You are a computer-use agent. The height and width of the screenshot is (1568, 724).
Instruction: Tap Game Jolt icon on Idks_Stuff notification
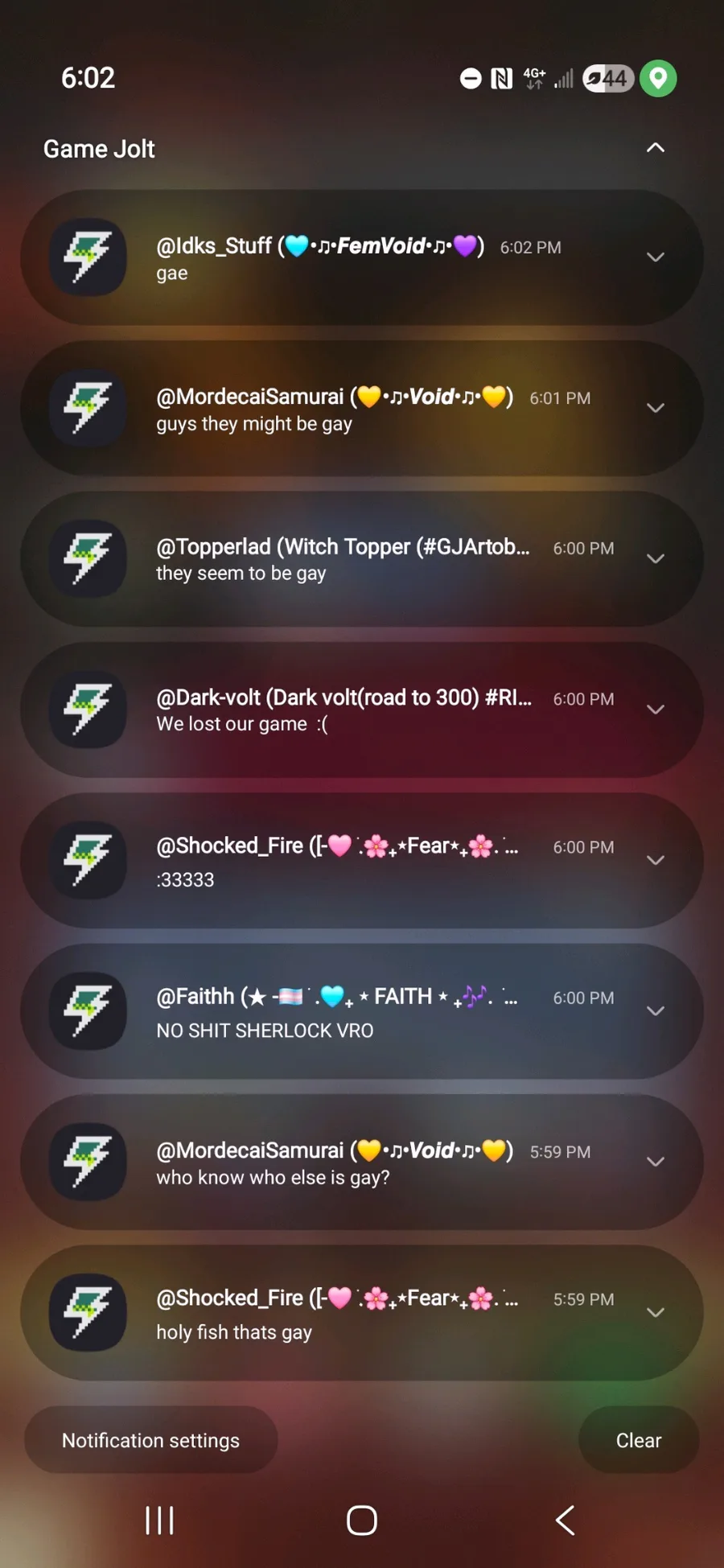[x=88, y=257]
